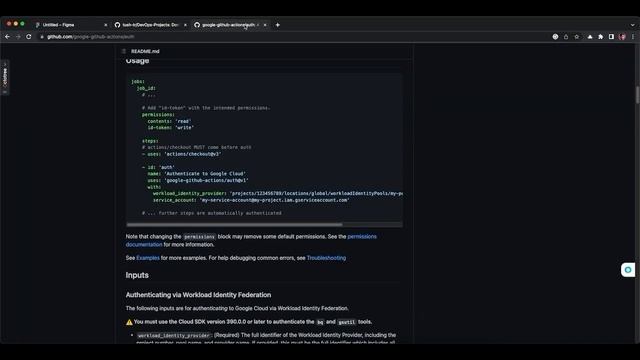The height and width of the screenshot is (360, 640).
Task: Open the Extensions puzzle menu
Action: click(600, 37)
